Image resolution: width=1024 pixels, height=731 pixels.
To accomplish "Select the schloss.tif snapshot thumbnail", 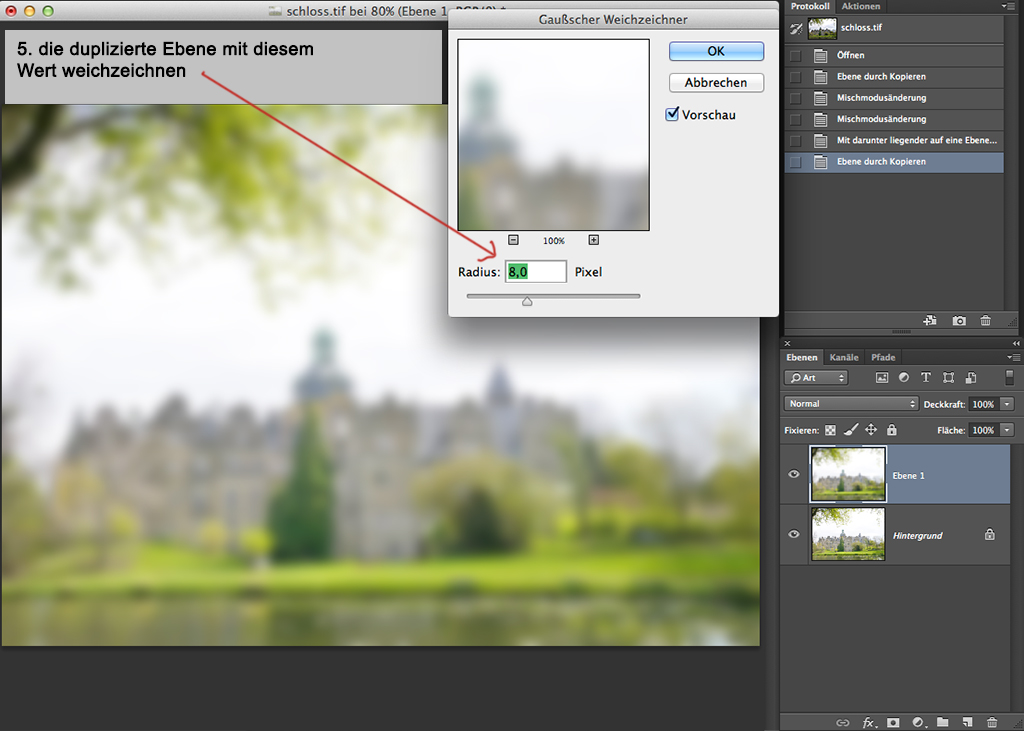I will pyautogui.click(x=822, y=28).
